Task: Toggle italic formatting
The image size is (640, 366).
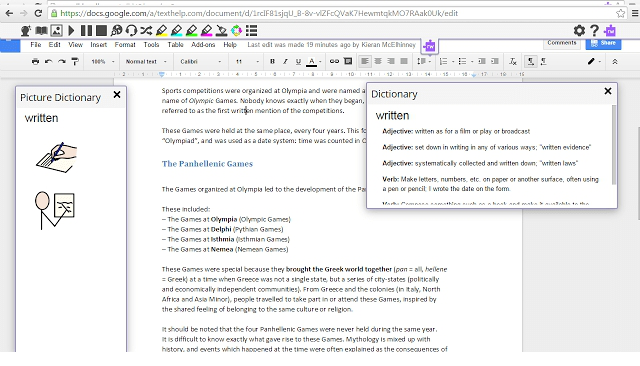Action: point(285,62)
